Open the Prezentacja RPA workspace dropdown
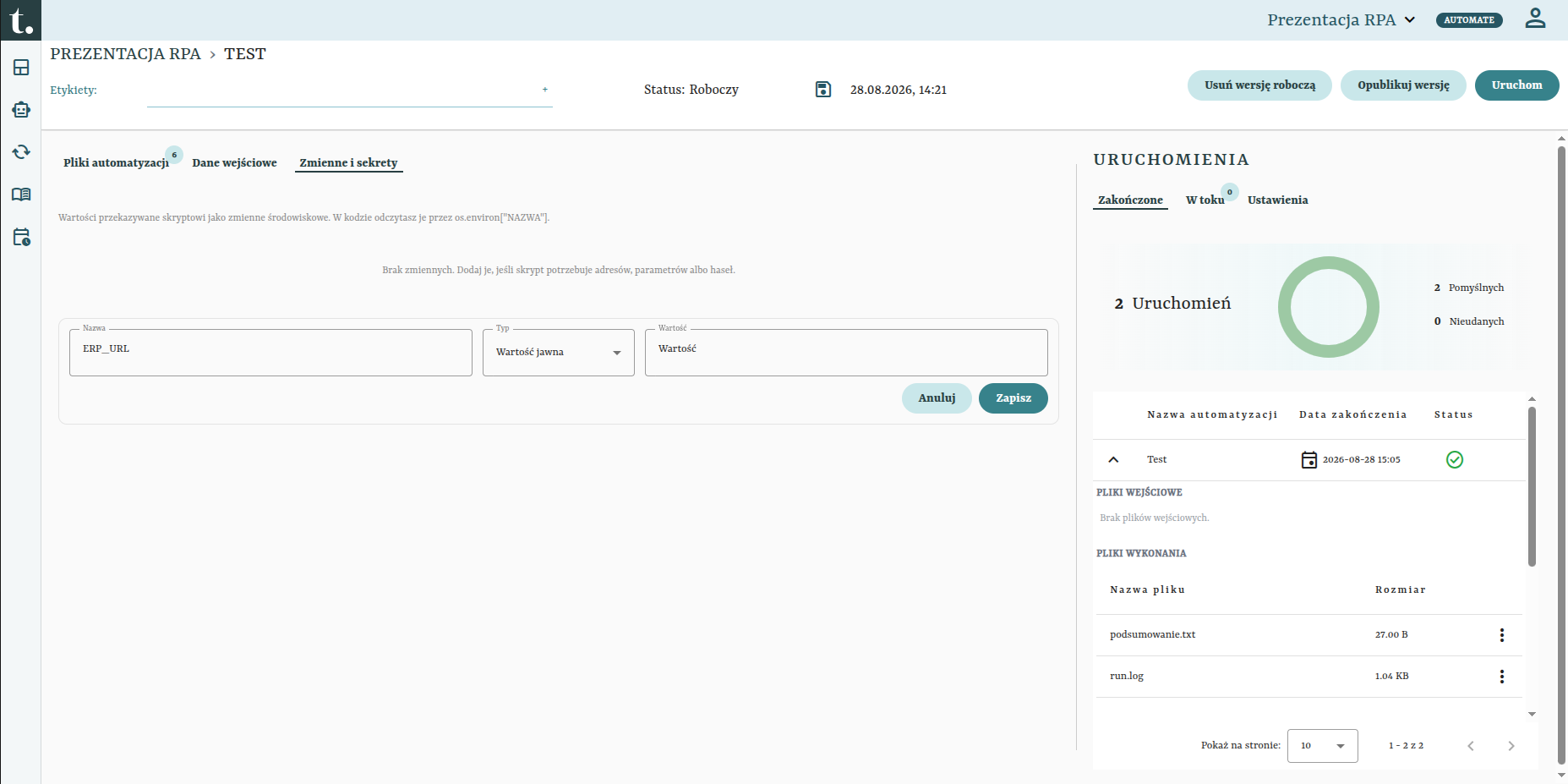The width and height of the screenshot is (1568, 784). point(1341,19)
